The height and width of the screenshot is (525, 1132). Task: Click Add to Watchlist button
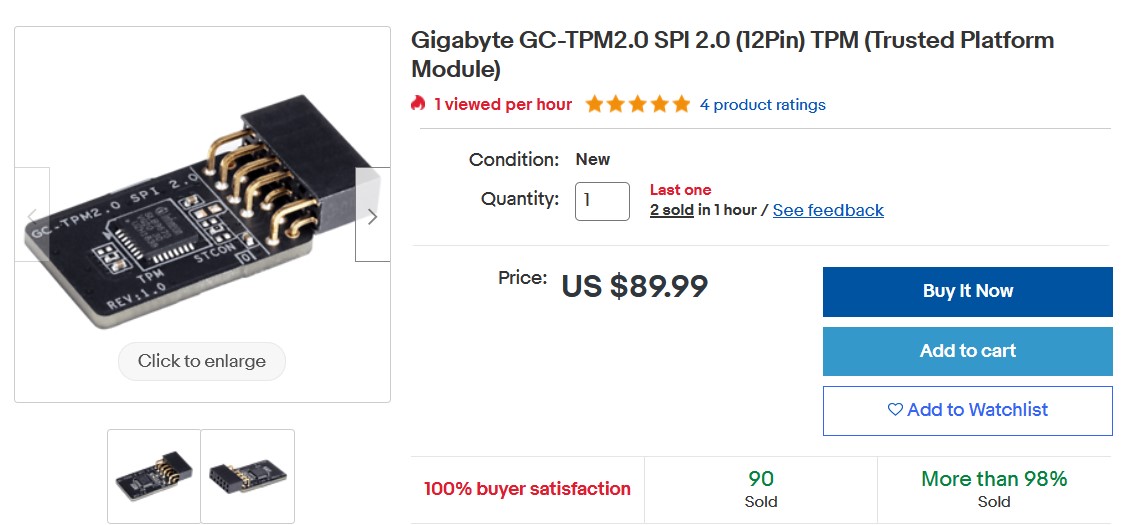tap(967, 410)
